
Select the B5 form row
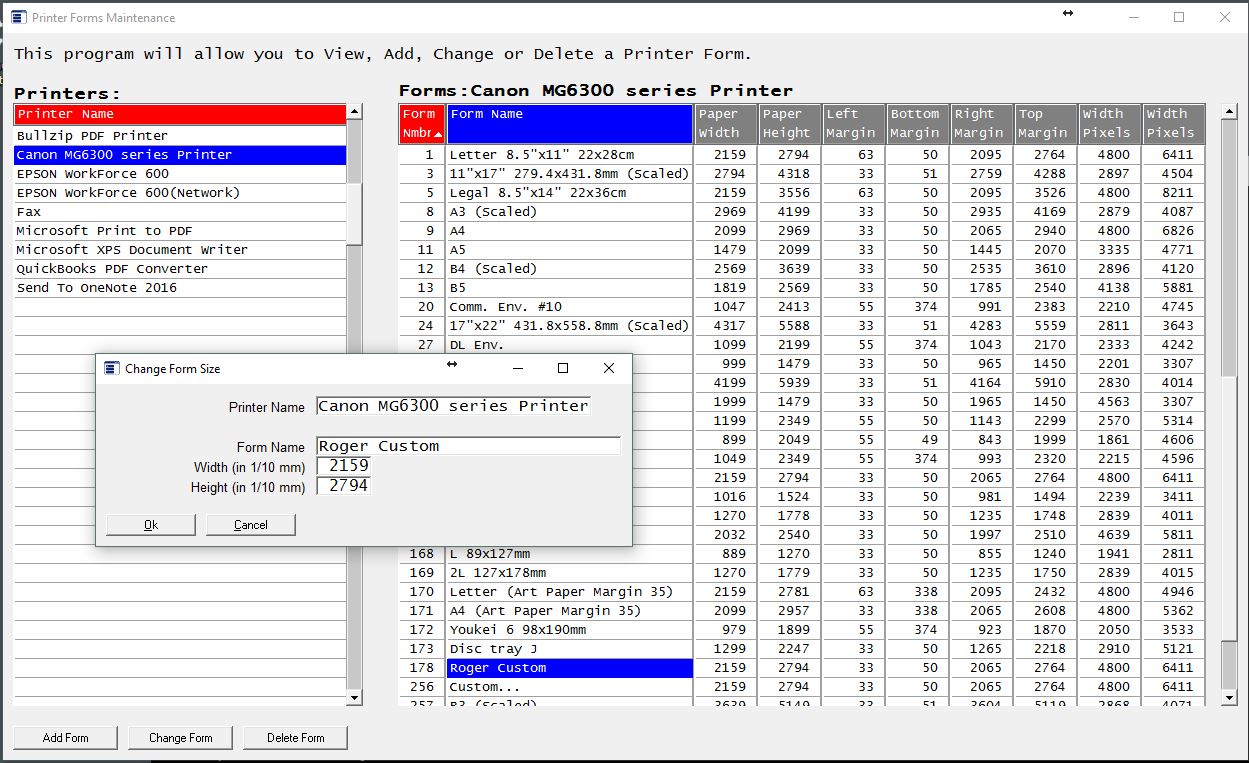pos(570,288)
